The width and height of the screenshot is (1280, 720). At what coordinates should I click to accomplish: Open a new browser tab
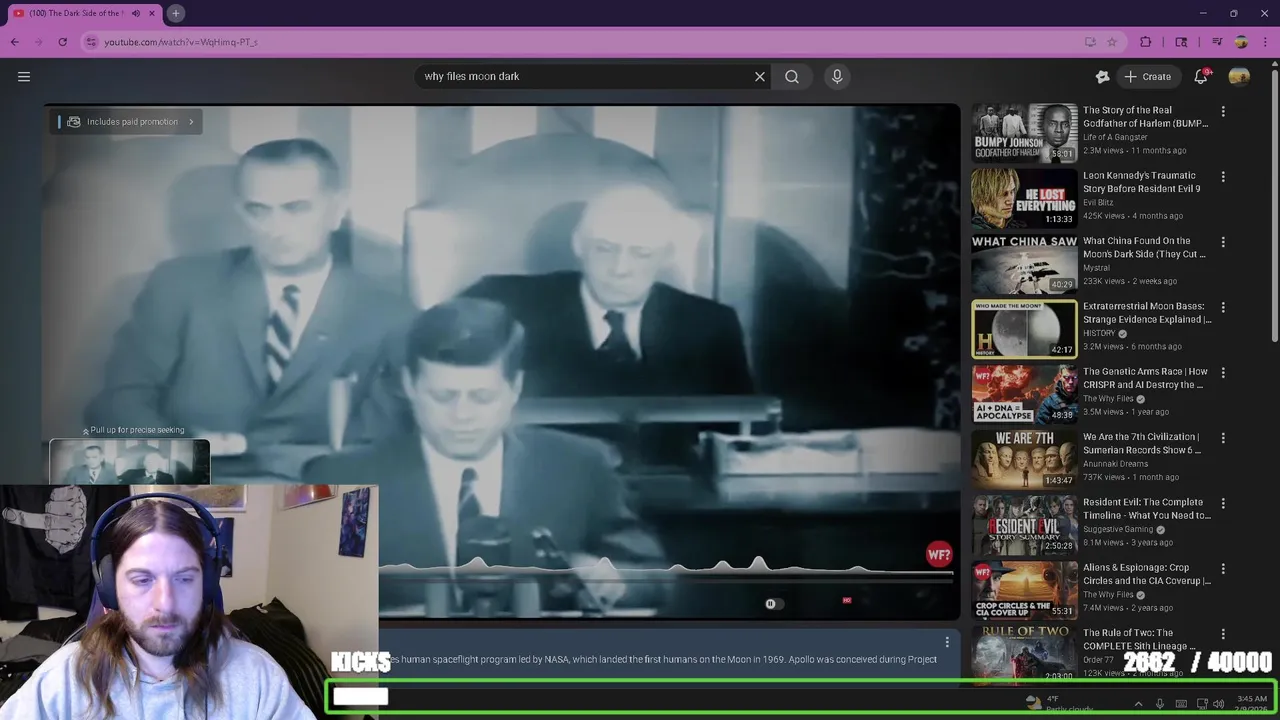175,13
